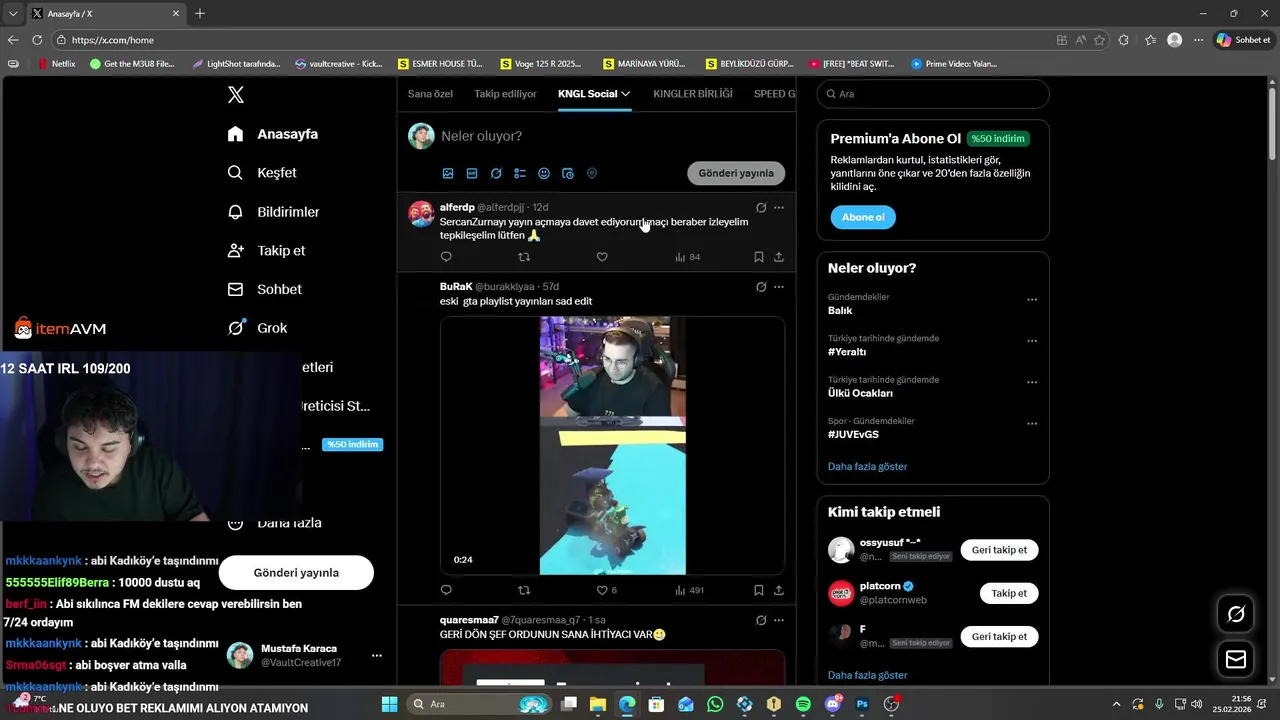1280x720 pixels.
Task: Open Photoshop from the taskbar
Action: pos(862,704)
